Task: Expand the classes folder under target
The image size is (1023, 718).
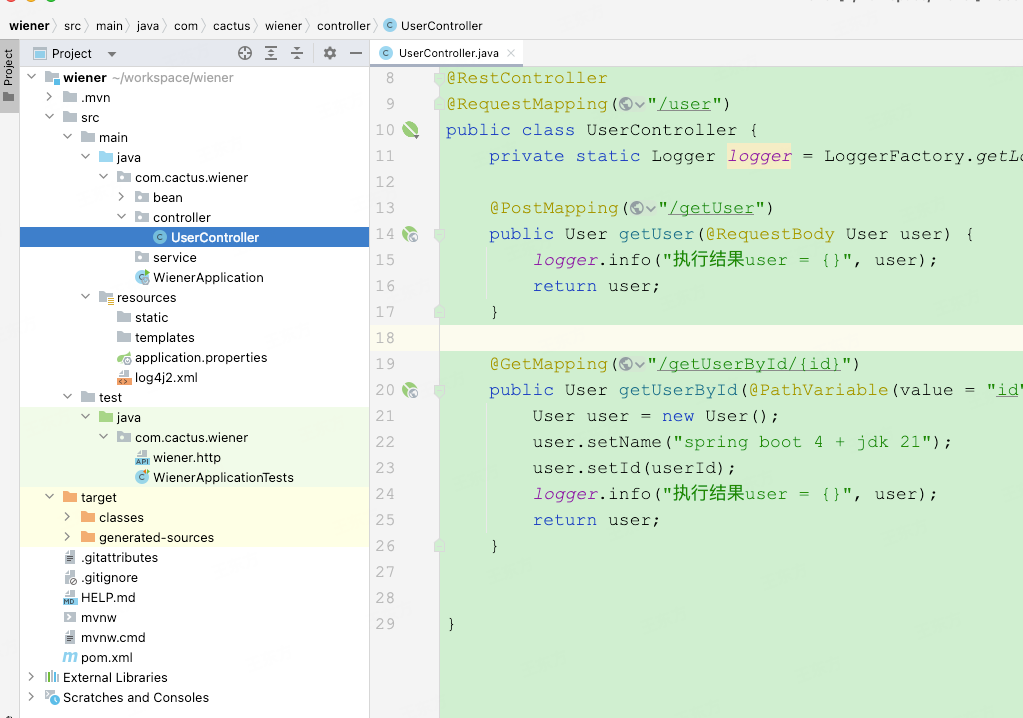Action: tap(68, 517)
